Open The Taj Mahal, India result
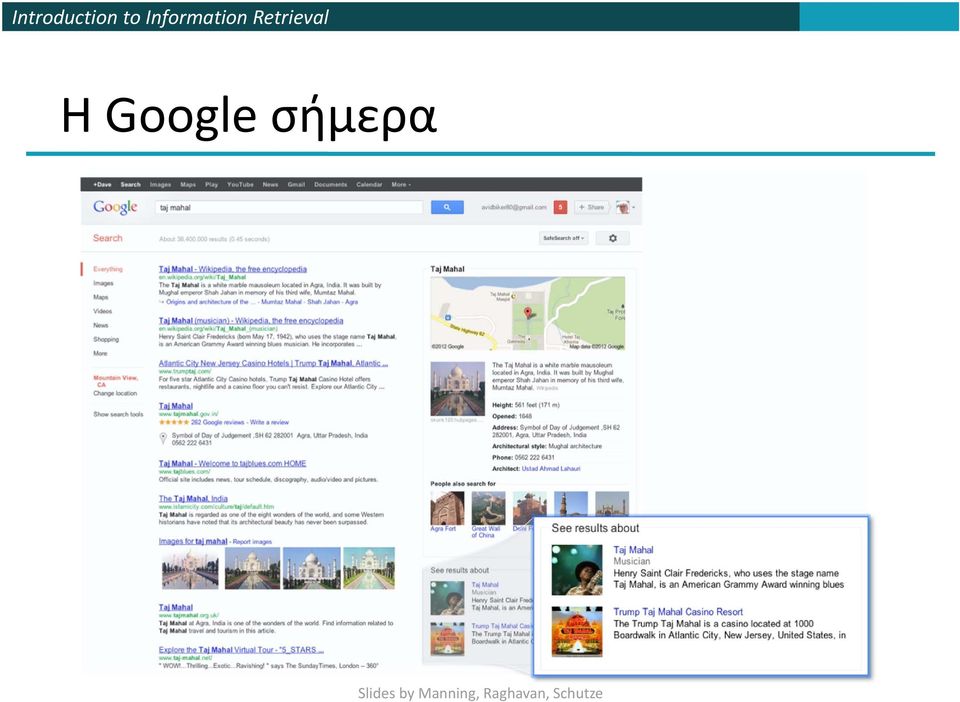 [193, 499]
